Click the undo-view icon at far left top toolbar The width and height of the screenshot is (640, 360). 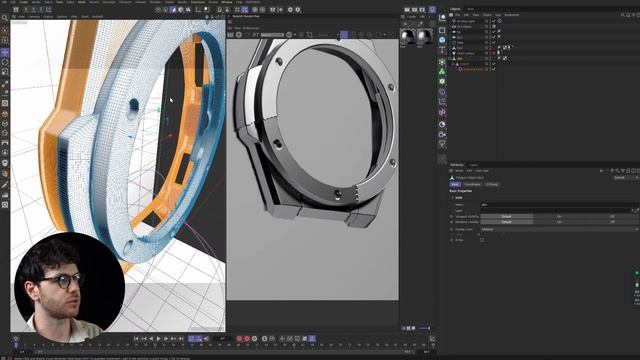16,9
